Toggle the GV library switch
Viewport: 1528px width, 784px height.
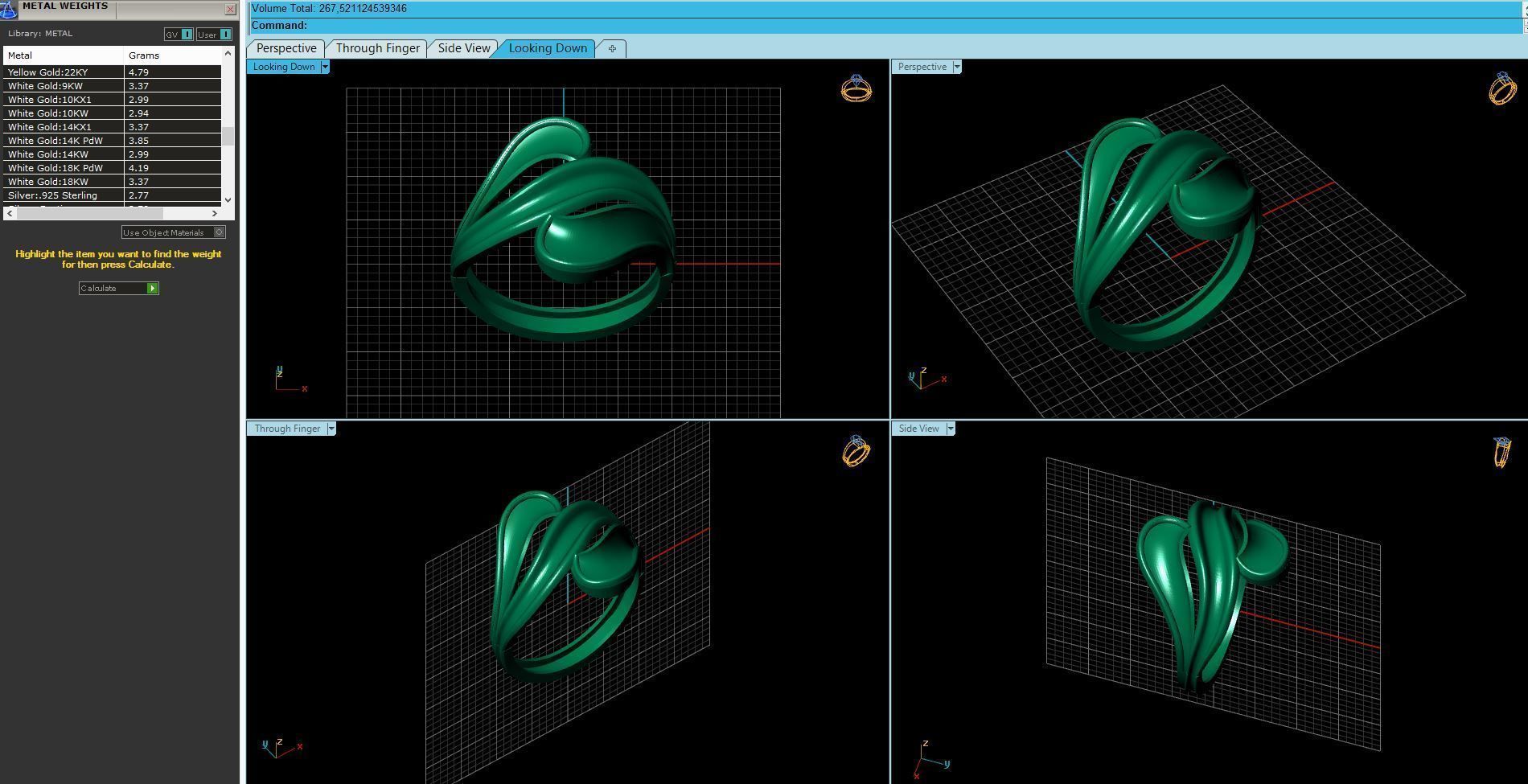179,35
